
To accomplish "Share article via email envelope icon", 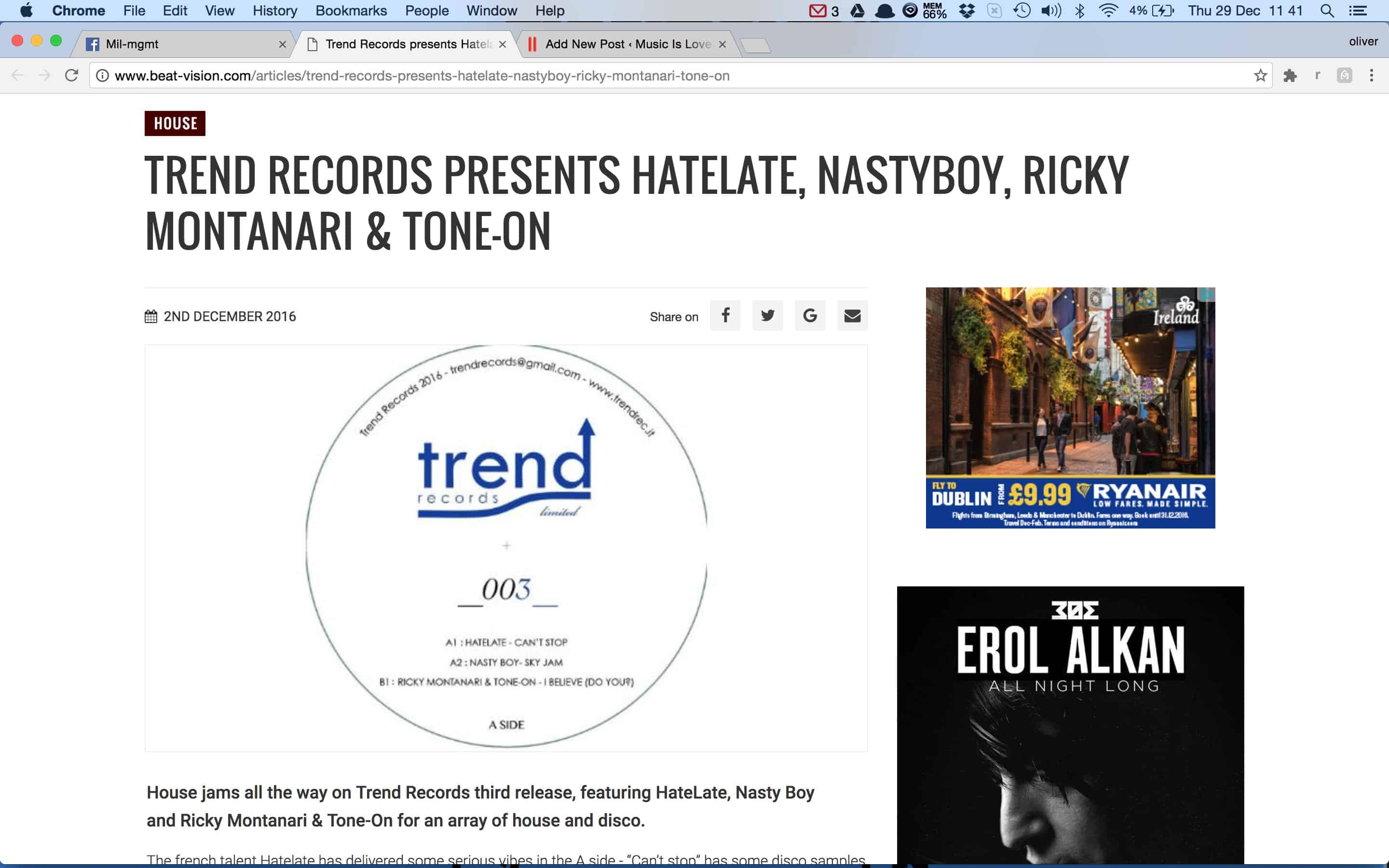I will [x=852, y=315].
